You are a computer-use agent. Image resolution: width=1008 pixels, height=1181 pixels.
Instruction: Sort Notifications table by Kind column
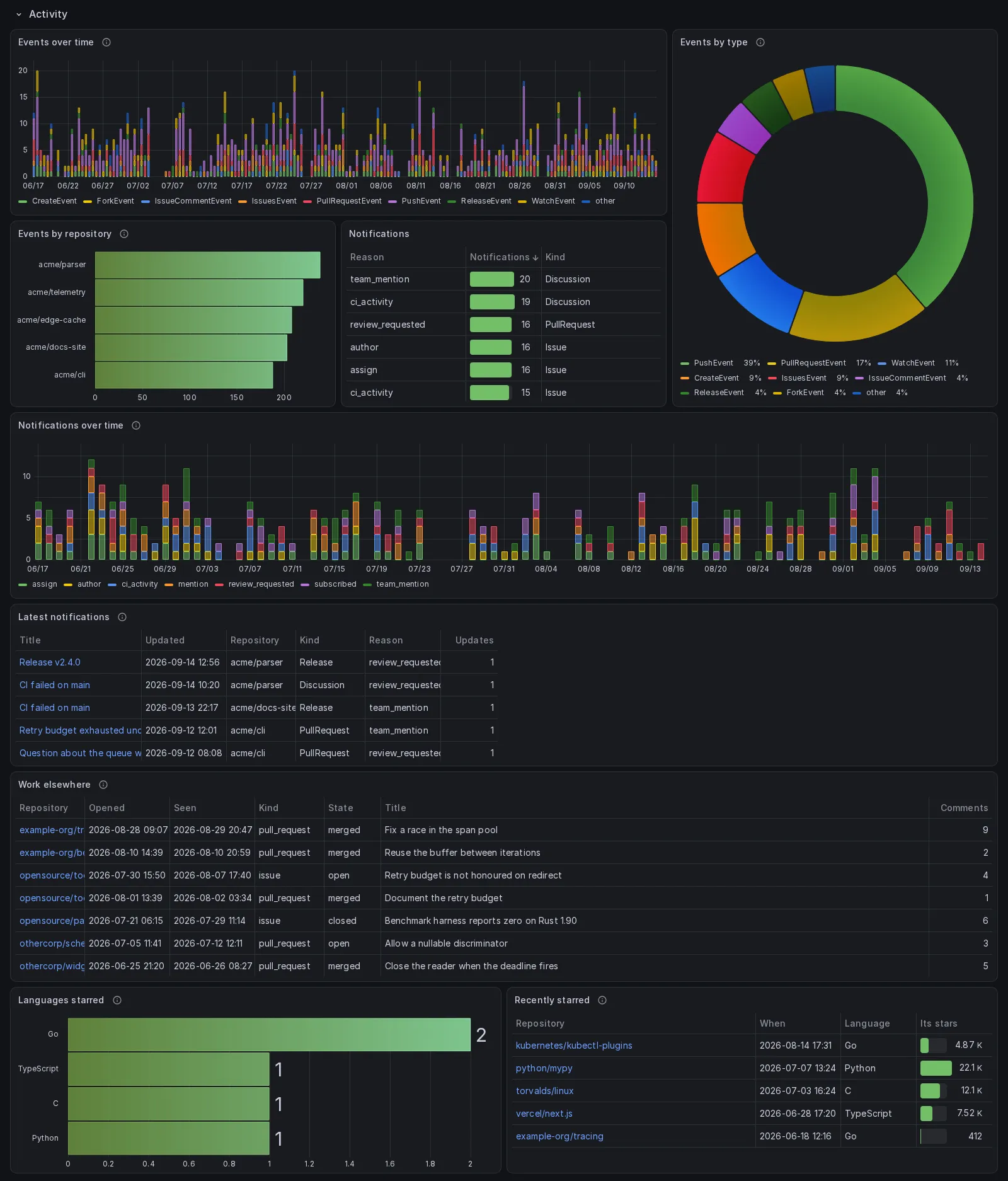click(555, 257)
